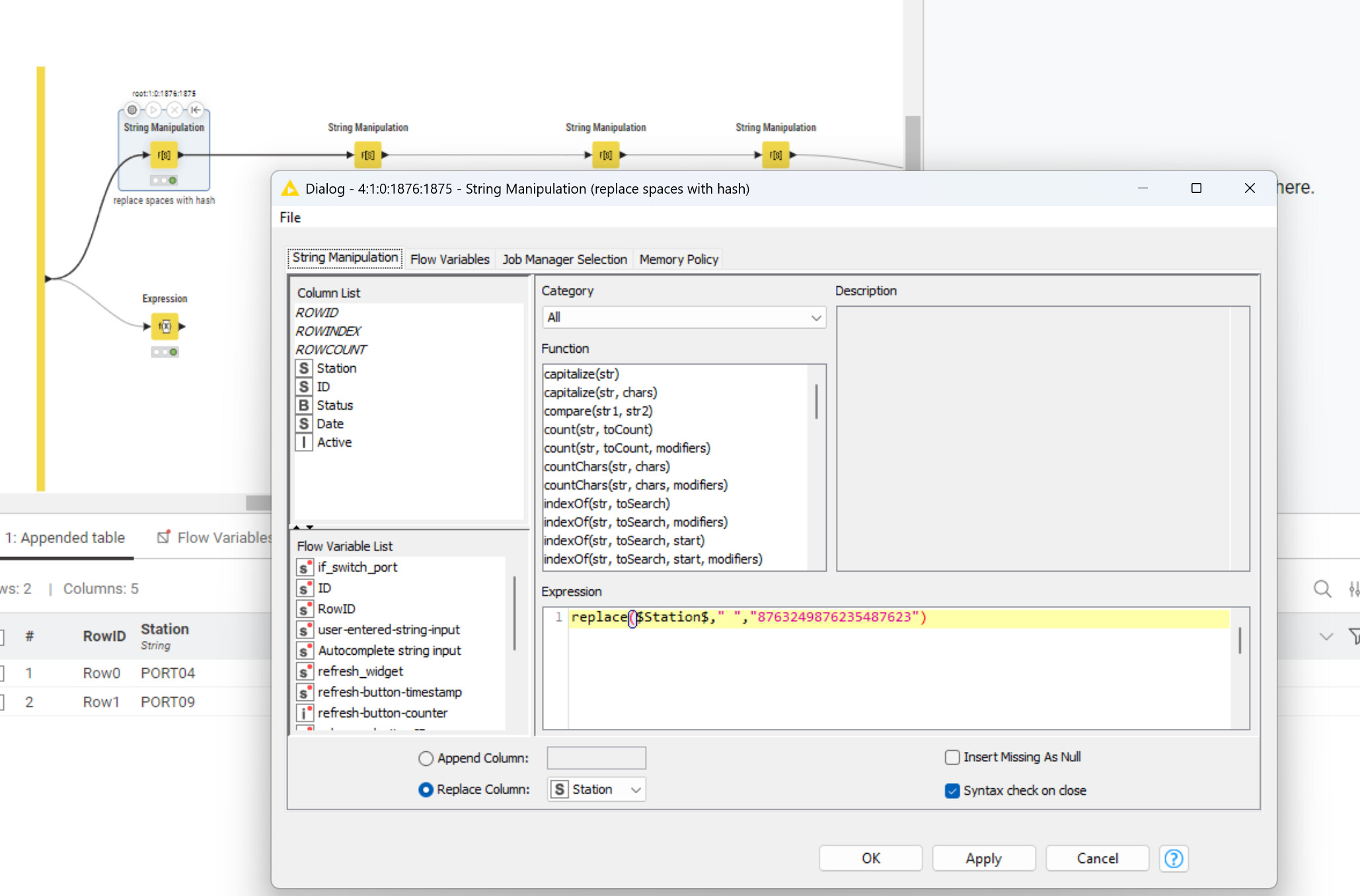This screenshot has width=1360, height=896.
Task: Select the rightmost String Manipulation node
Action: (x=776, y=155)
